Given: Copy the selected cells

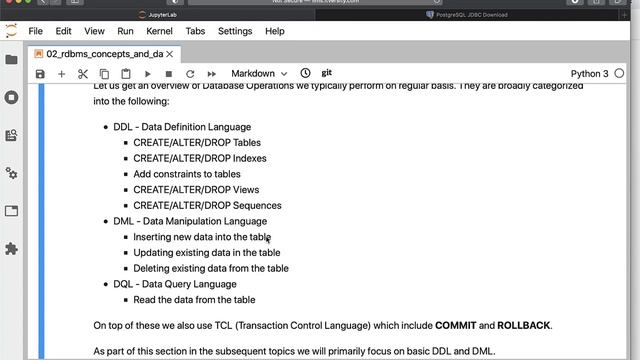Looking at the screenshot, I should 104,74.
